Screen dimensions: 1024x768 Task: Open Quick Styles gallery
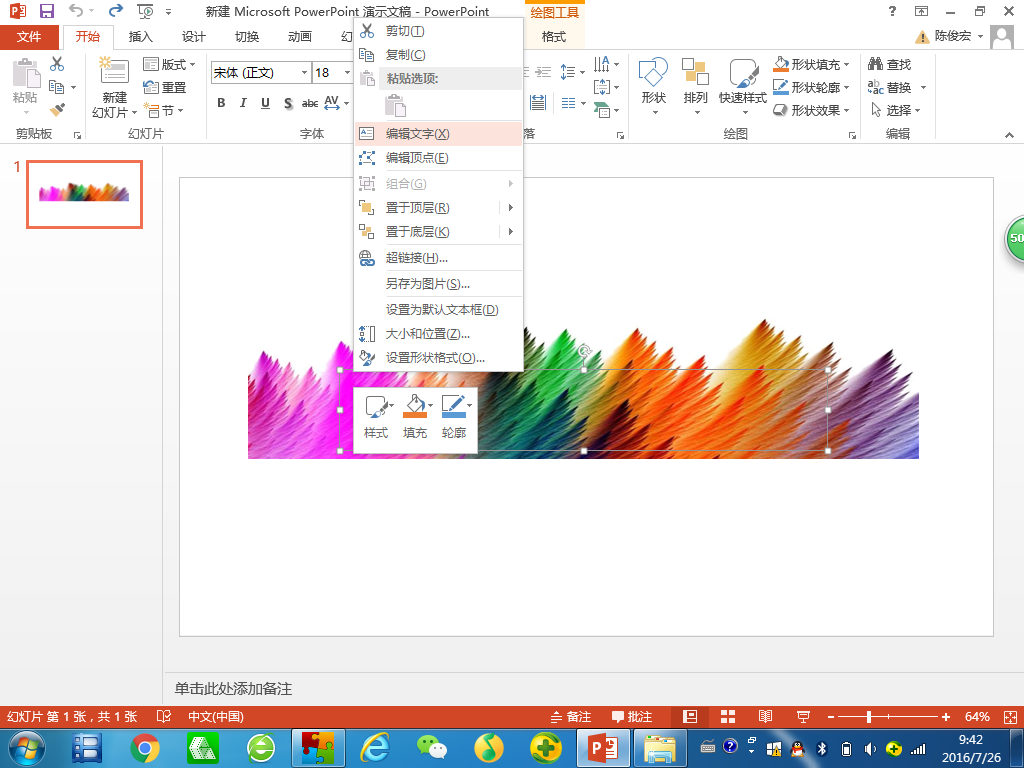[743, 86]
